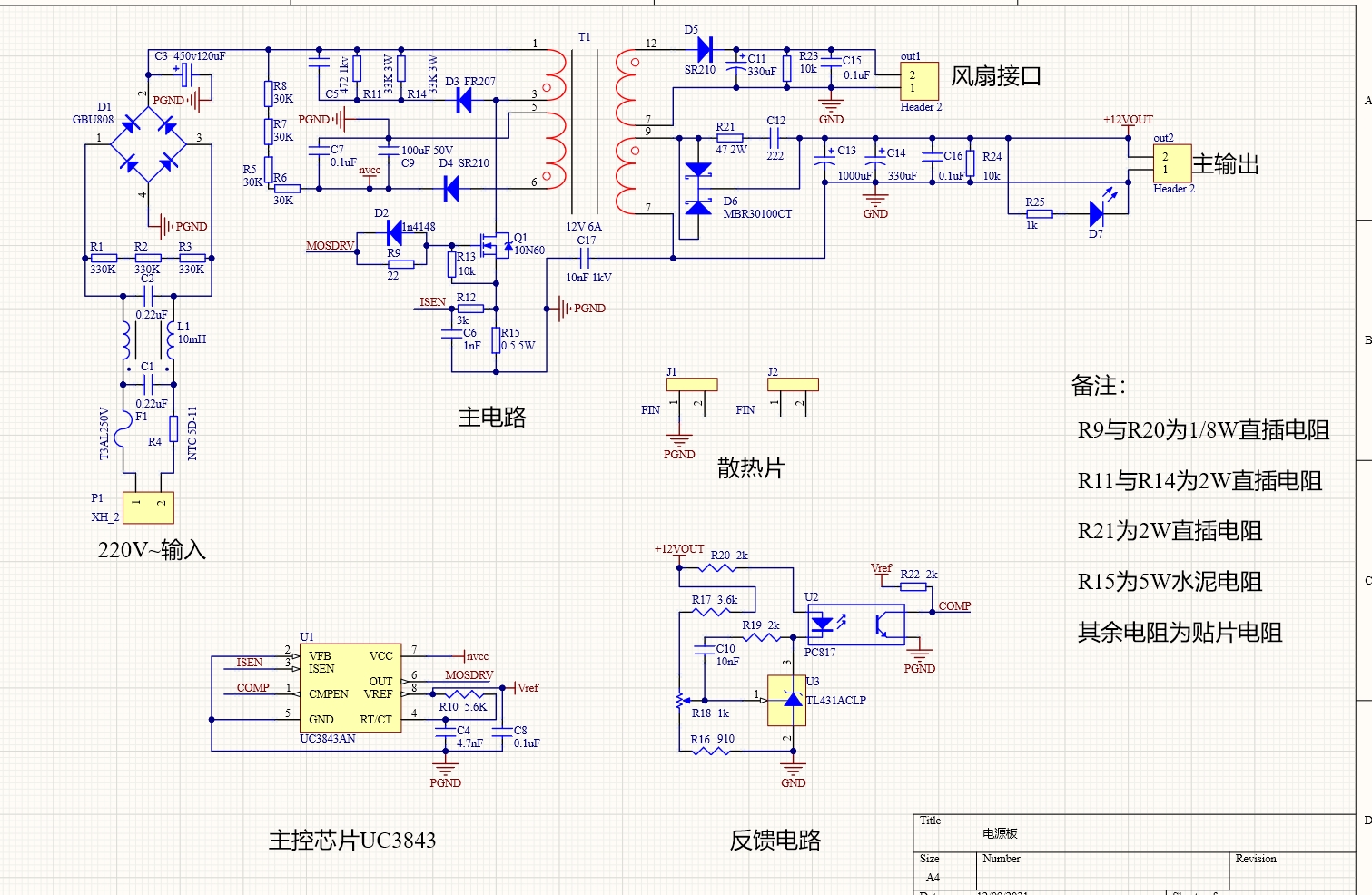1372x895 pixels.
Task: Click the R15 0.5 5W resistor symbol
Action: pos(496,340)
